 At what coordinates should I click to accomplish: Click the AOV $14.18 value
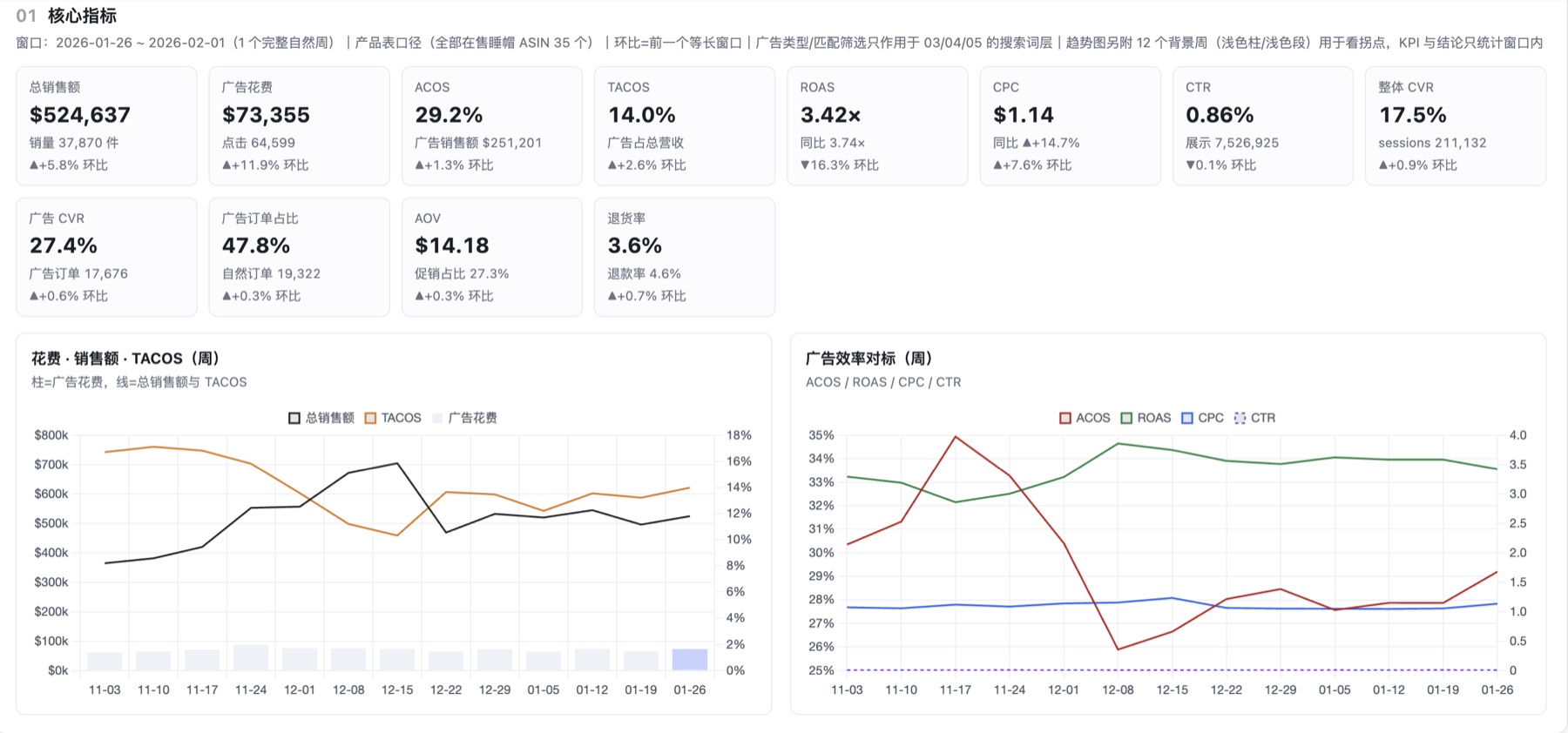[x=452, y=245]
